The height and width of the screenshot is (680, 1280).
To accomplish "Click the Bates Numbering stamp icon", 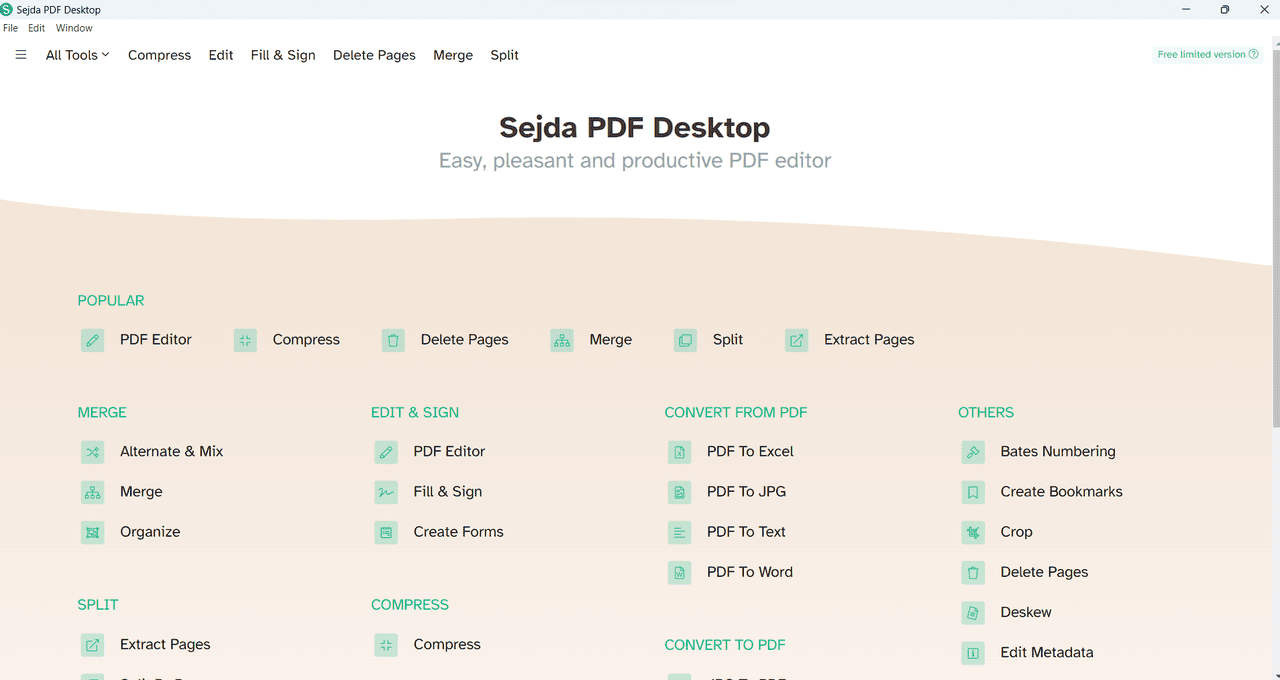I will (x=973, y=452).
